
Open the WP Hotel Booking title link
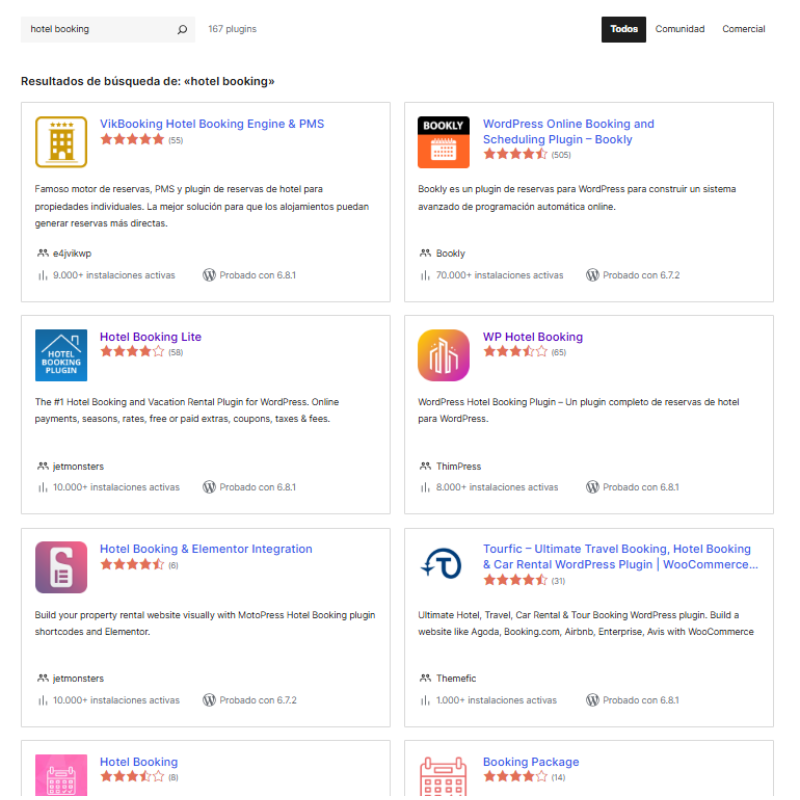pos(533,337)
